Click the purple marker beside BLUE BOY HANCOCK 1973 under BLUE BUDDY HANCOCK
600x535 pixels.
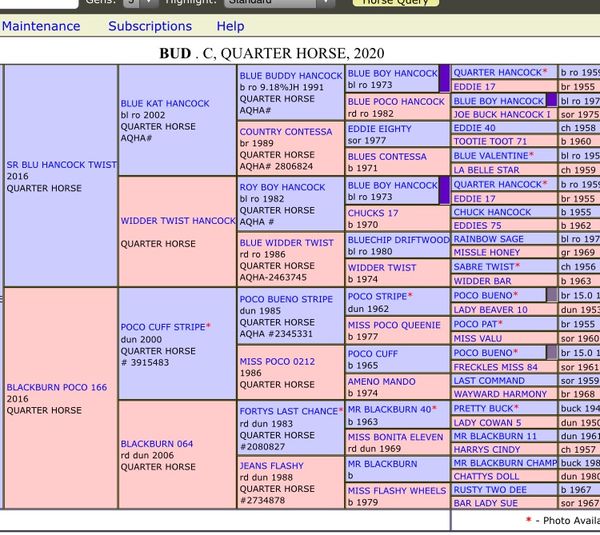[x=444, y=78]
